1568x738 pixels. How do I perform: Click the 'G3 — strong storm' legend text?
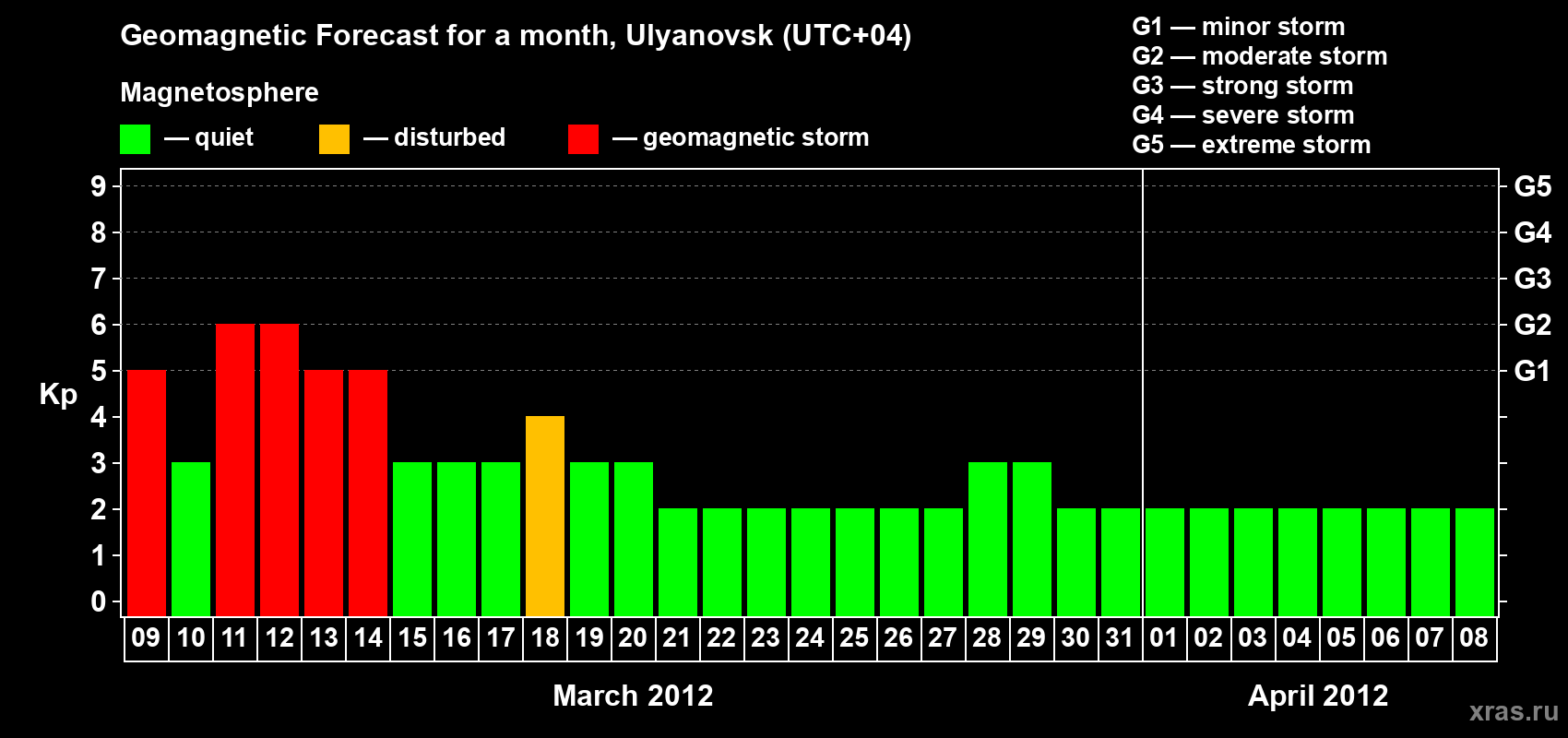click(x=1243, y=86)
